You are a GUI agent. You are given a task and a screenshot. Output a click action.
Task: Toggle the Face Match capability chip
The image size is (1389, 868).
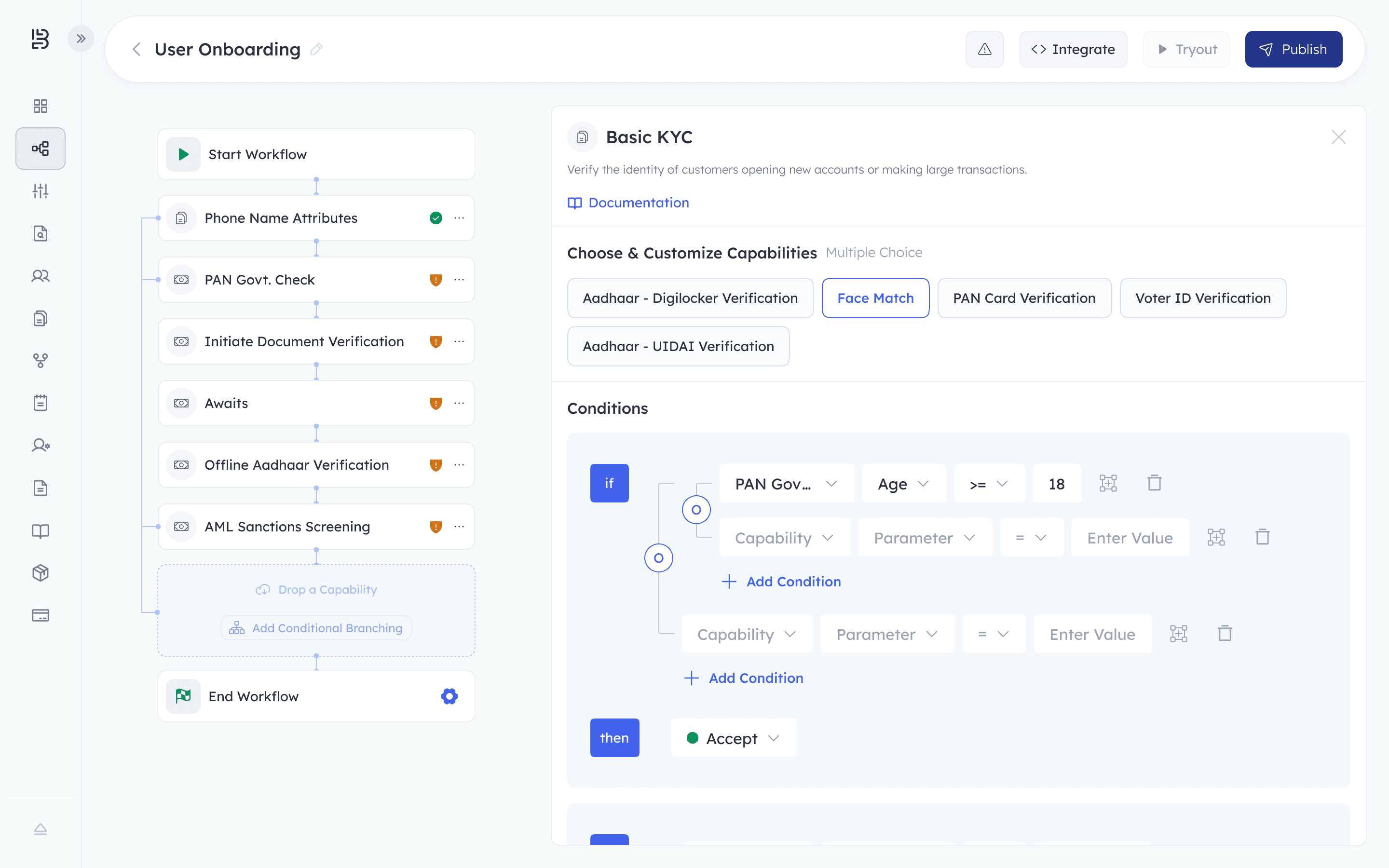pos(875,298)
